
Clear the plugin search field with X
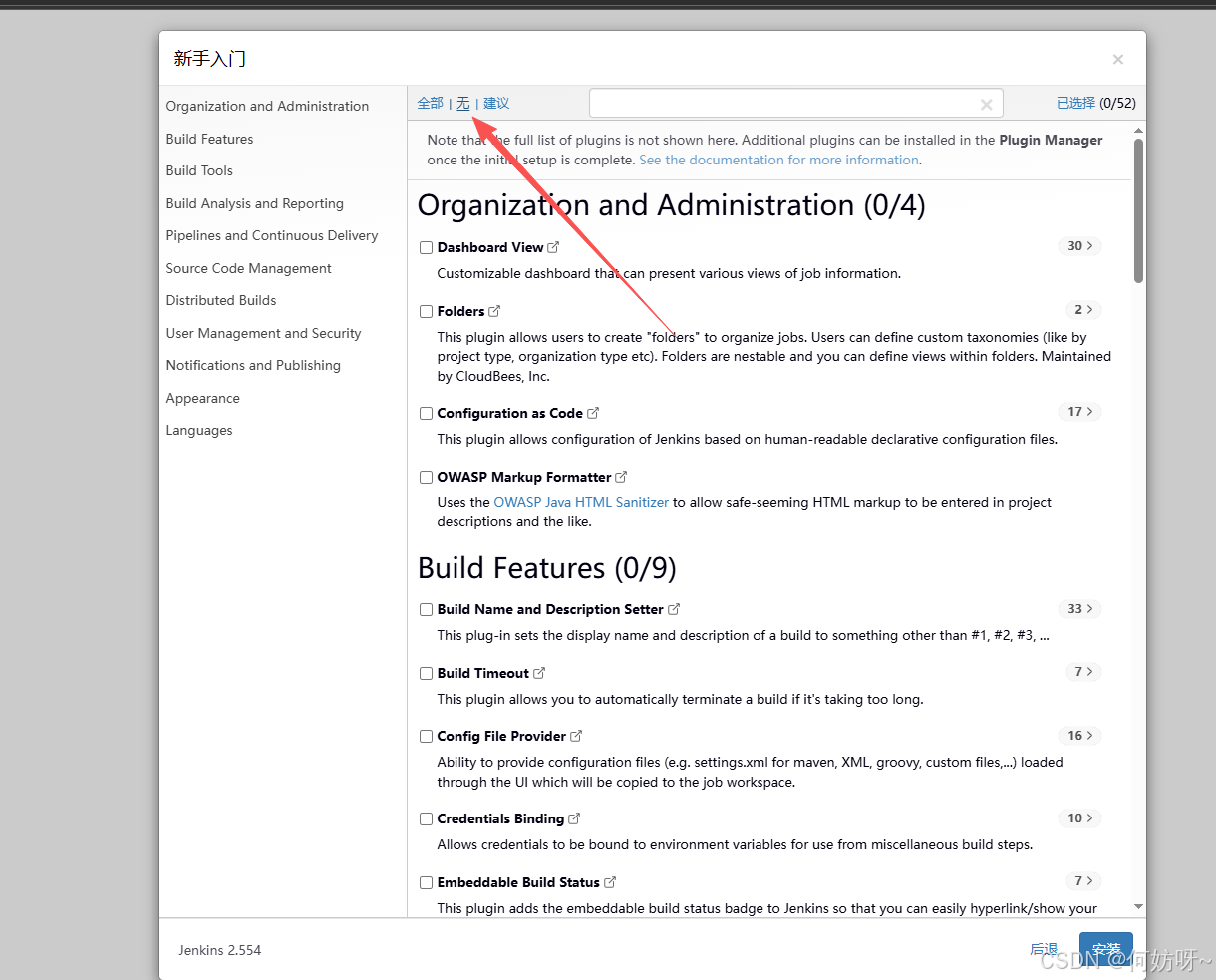click(x=986, y=104)
